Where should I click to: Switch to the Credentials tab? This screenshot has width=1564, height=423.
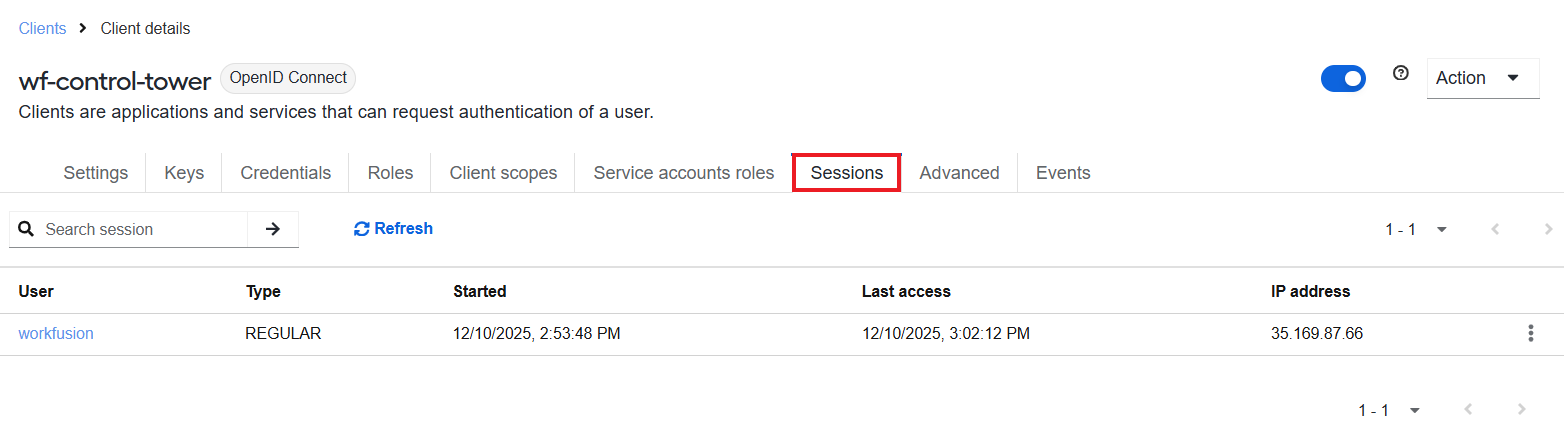click(285, 173)
